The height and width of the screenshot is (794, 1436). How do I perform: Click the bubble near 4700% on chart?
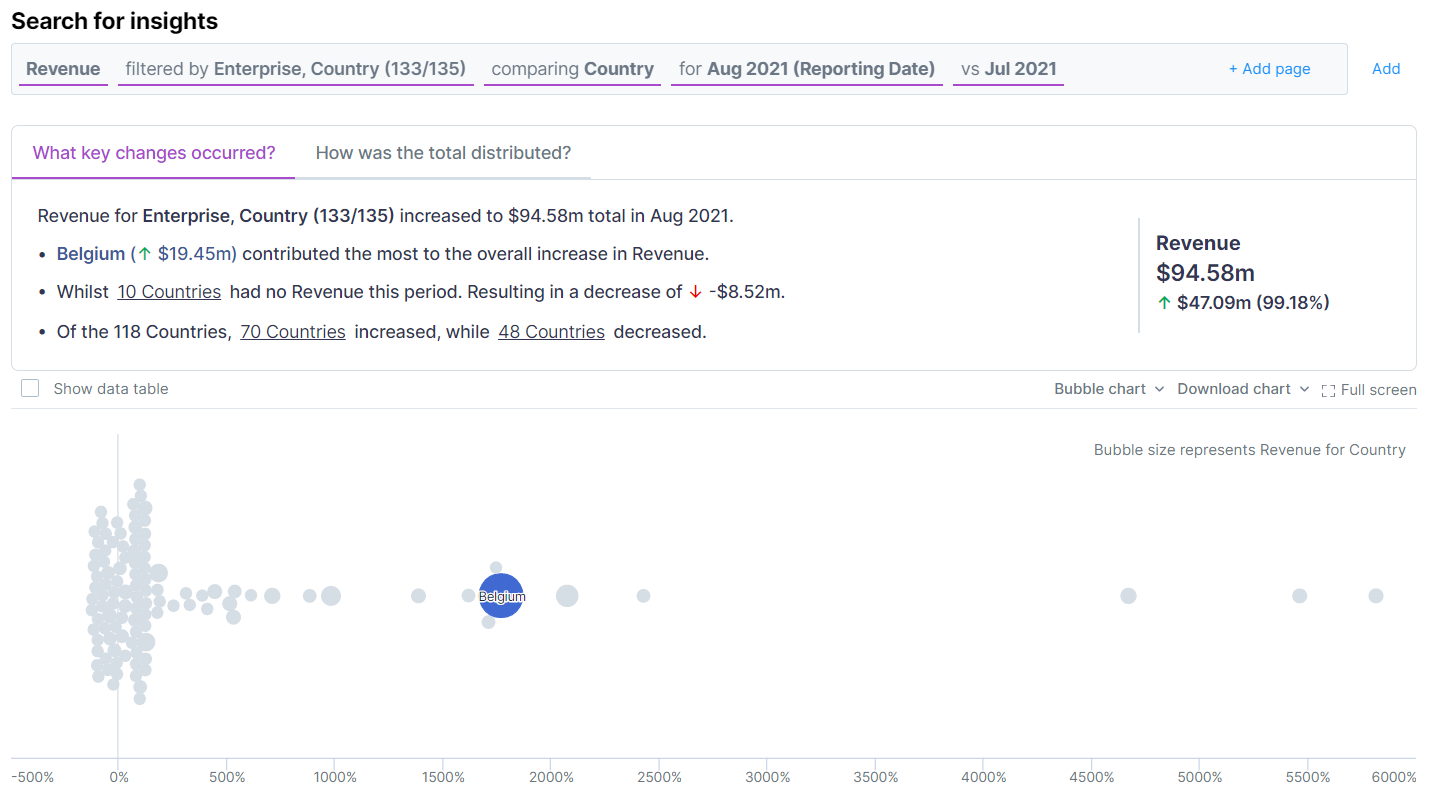coord(1128,596)
